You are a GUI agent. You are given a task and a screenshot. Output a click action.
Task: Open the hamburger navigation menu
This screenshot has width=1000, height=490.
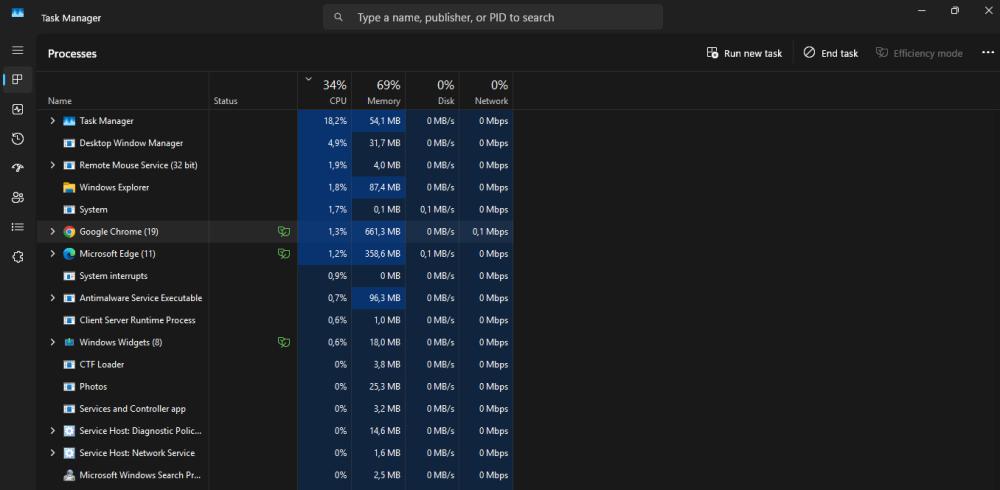click(x=18, y=50)
